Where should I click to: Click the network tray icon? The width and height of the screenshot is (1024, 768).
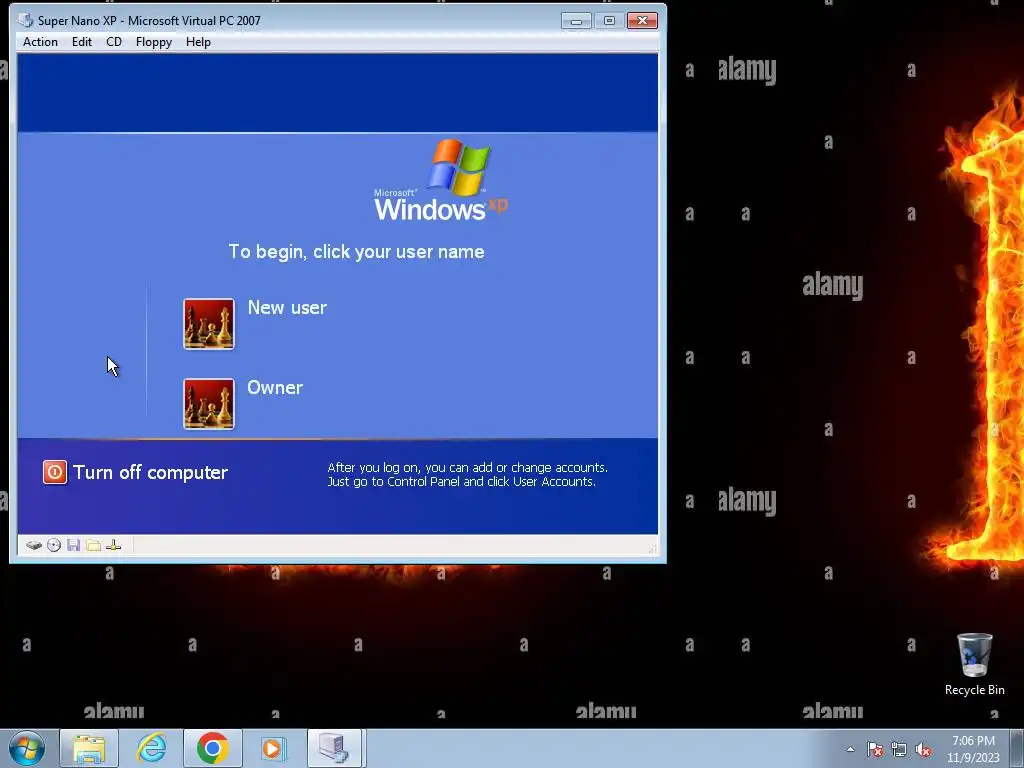pyautogui.click(x=899, y=749)
